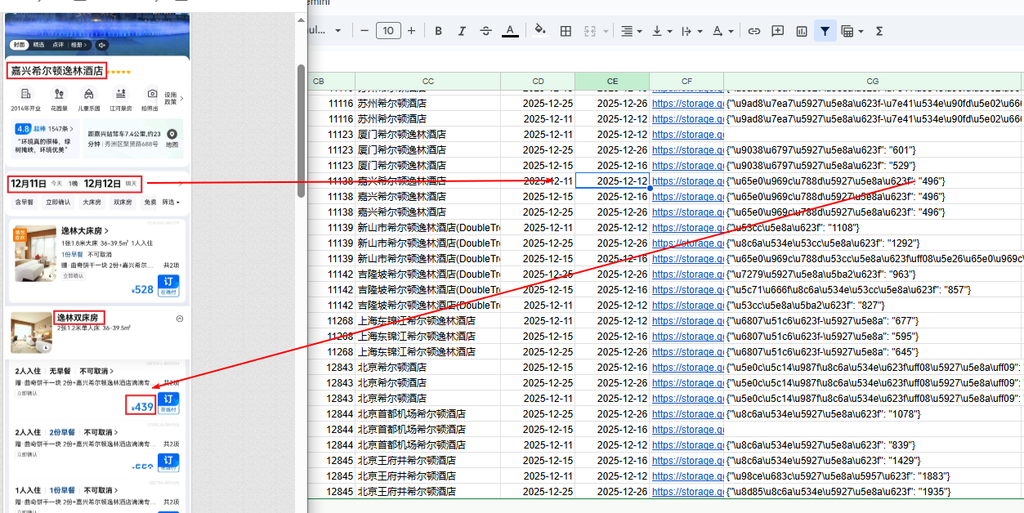Select column header CF
The image size is (1024, 513).
(x=686, y=81)
